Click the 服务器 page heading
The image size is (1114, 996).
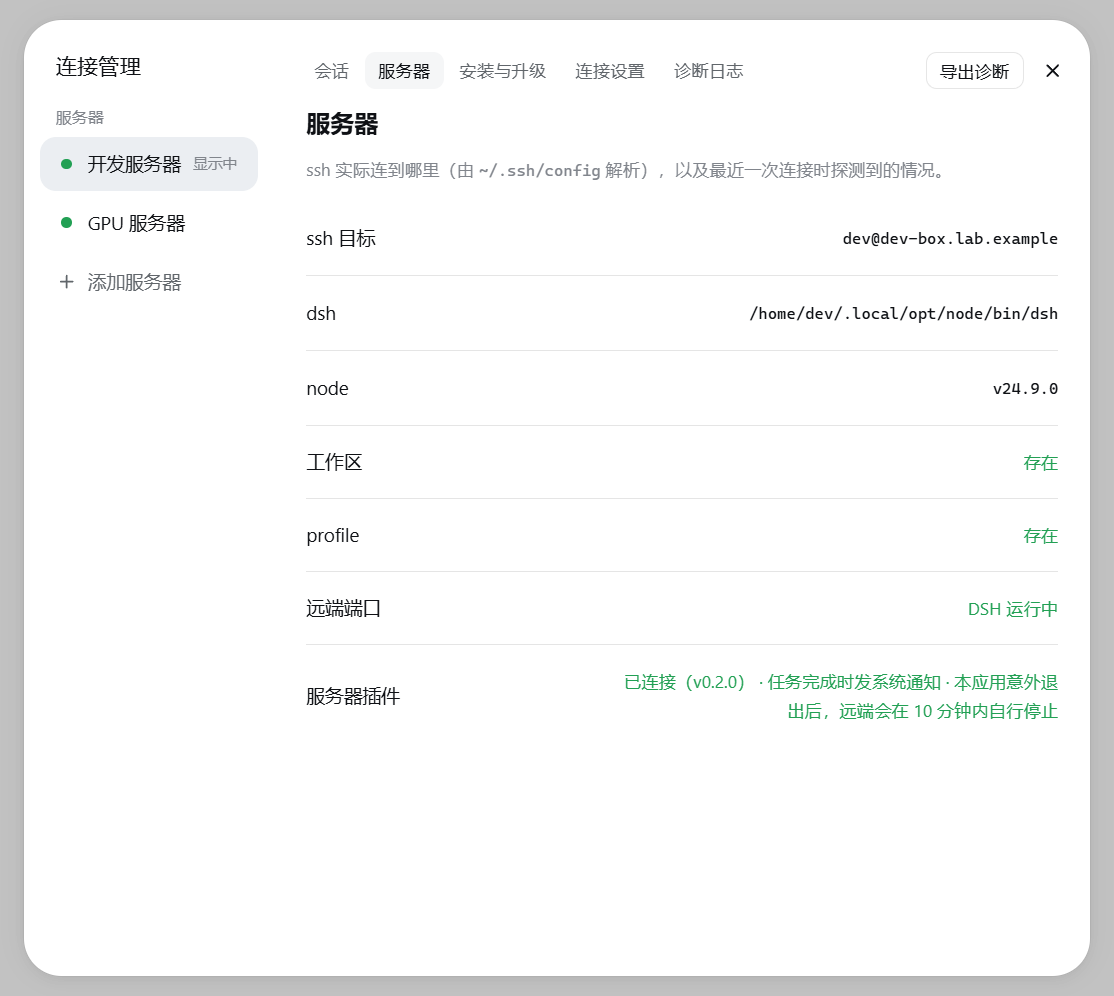click(342, 124)
